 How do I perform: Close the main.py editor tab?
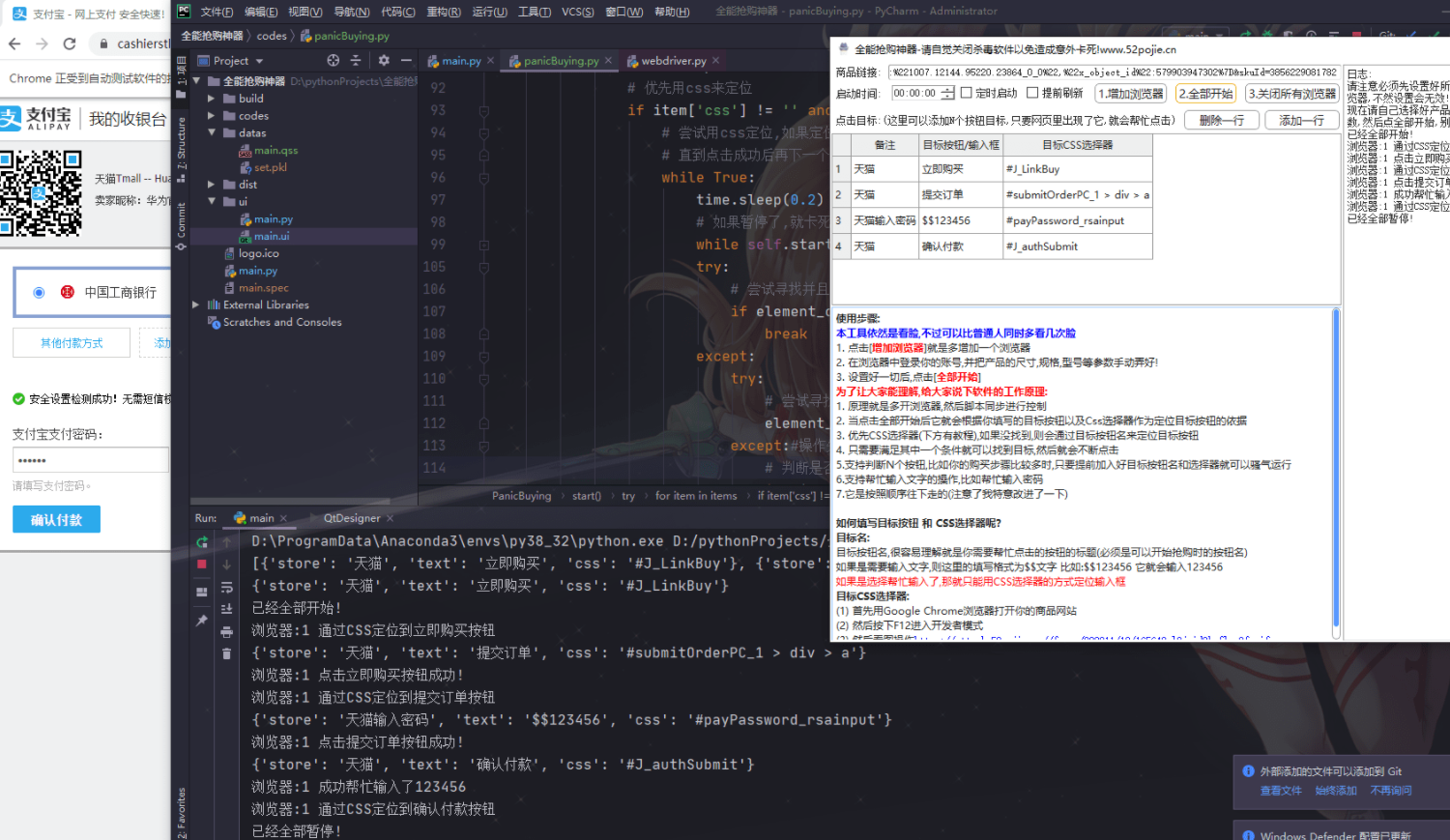(x=490, y=61)
